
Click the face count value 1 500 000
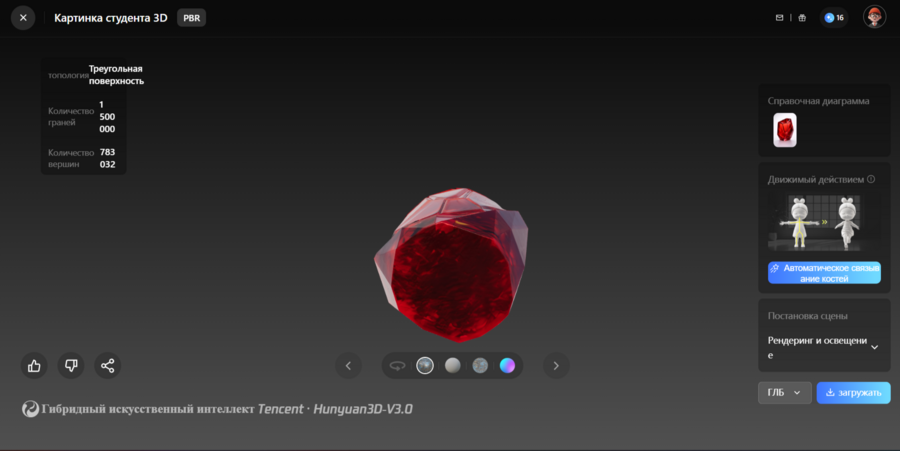107,116
